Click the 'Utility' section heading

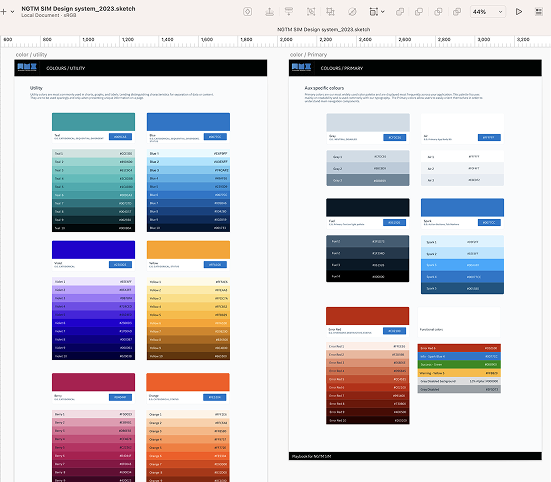point(36,88)
